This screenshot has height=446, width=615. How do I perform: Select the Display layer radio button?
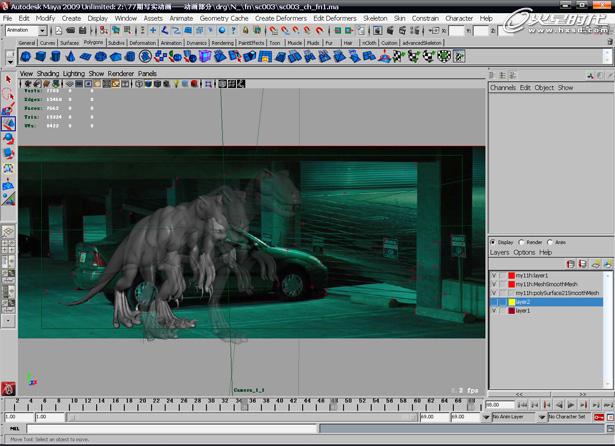(493, 242)
